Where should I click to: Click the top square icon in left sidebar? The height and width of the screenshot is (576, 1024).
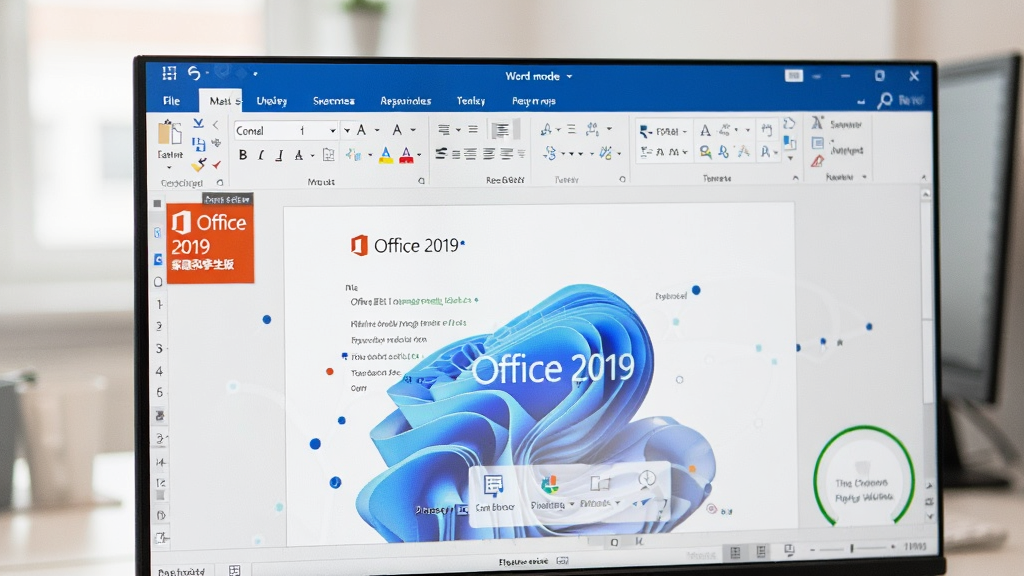tap(157, 204)
